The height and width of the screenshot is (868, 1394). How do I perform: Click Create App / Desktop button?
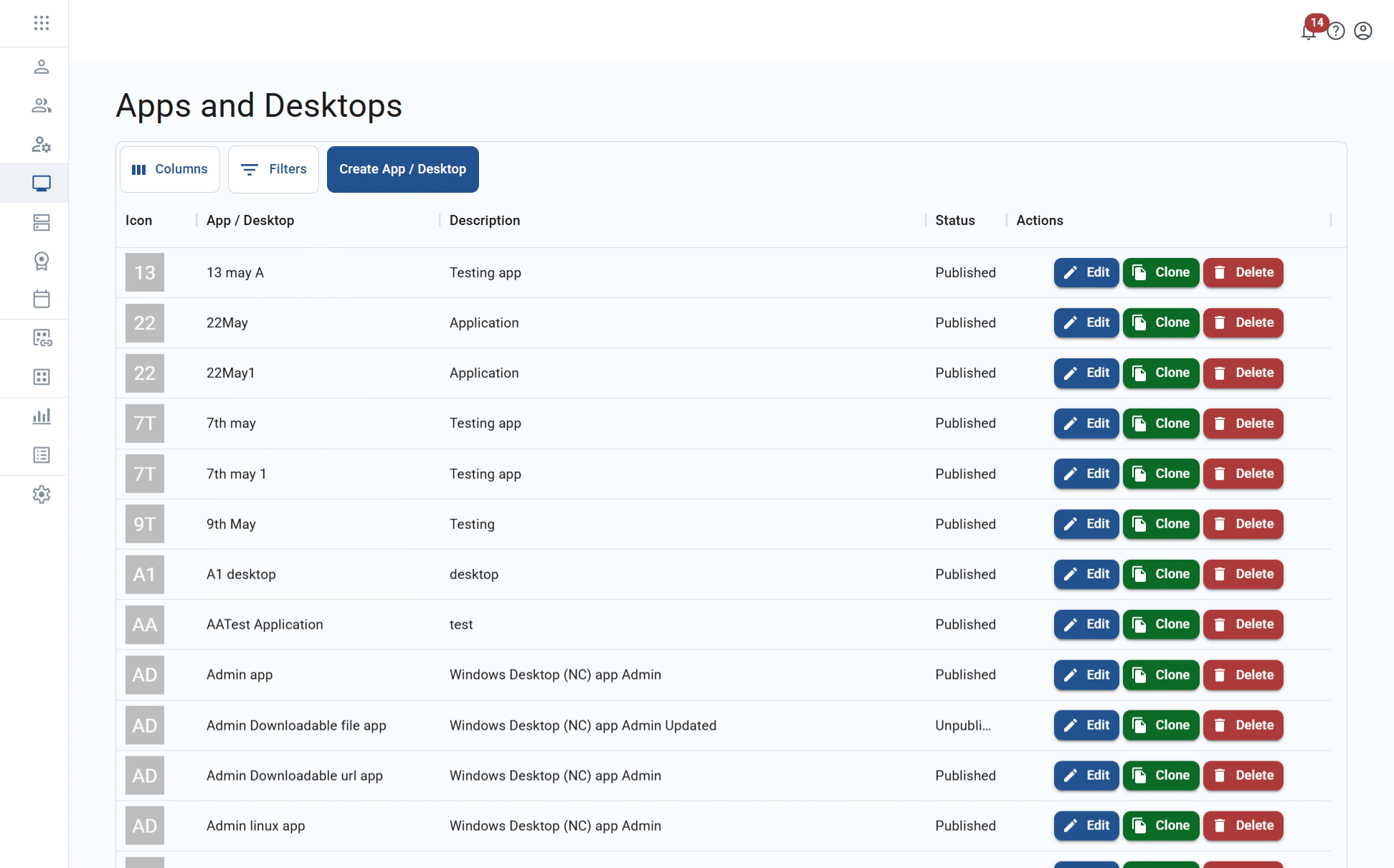click(x=402, y=169)
